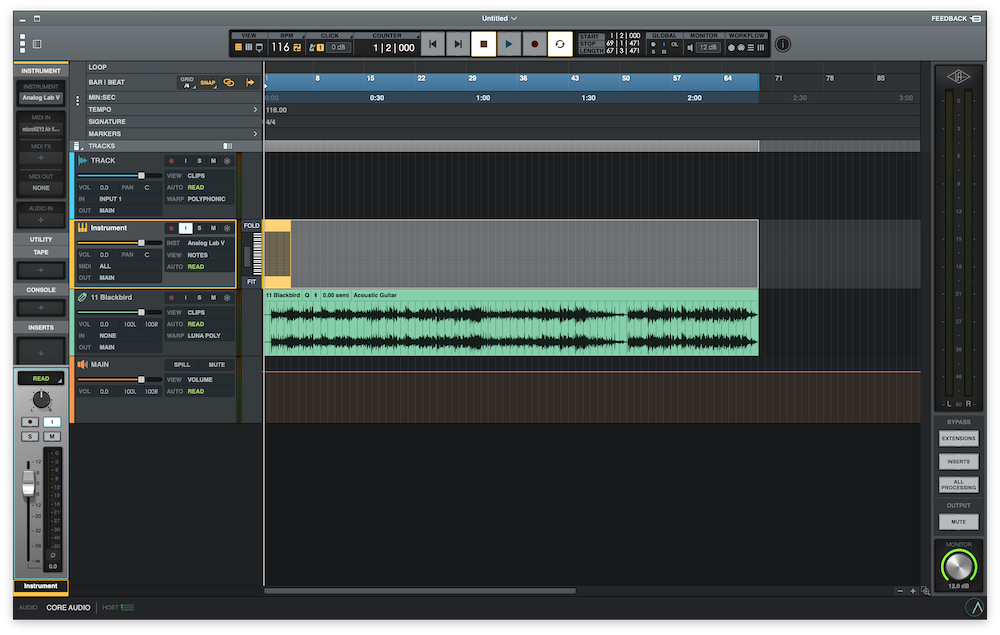Expand the MARKERS ruler row chevron
The width and height of the screenshot is (1000, 635).
[255, 134]
